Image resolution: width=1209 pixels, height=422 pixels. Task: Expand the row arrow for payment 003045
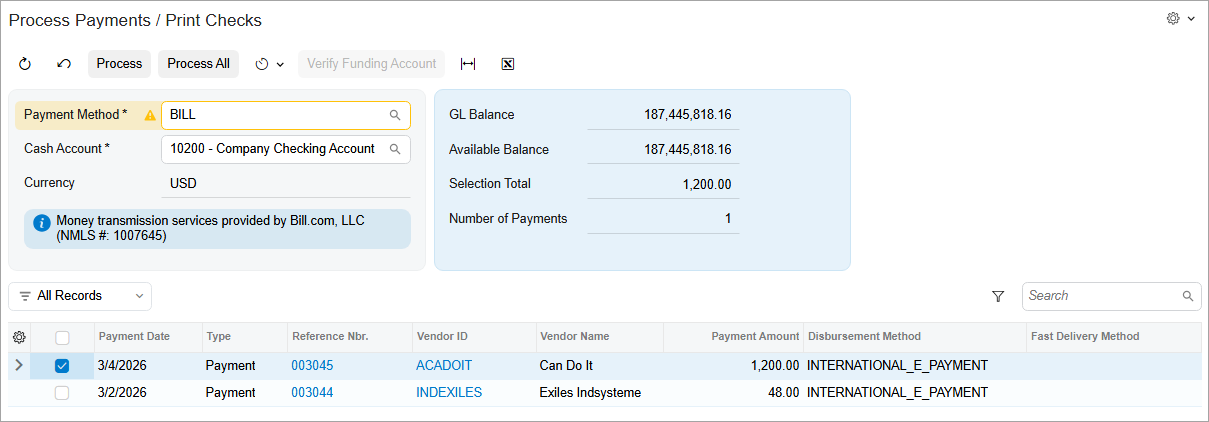(x=18, y=366)
